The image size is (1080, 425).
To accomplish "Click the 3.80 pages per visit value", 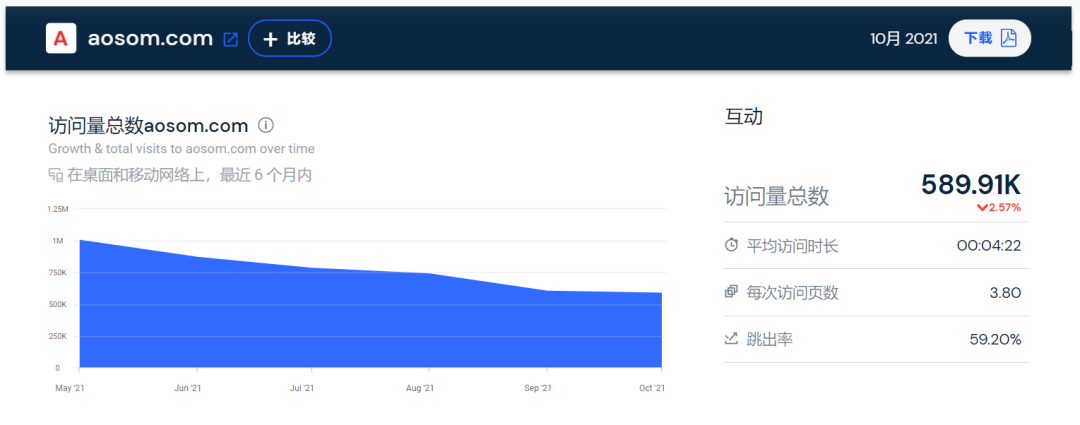I will click(x=1006, y=293).
